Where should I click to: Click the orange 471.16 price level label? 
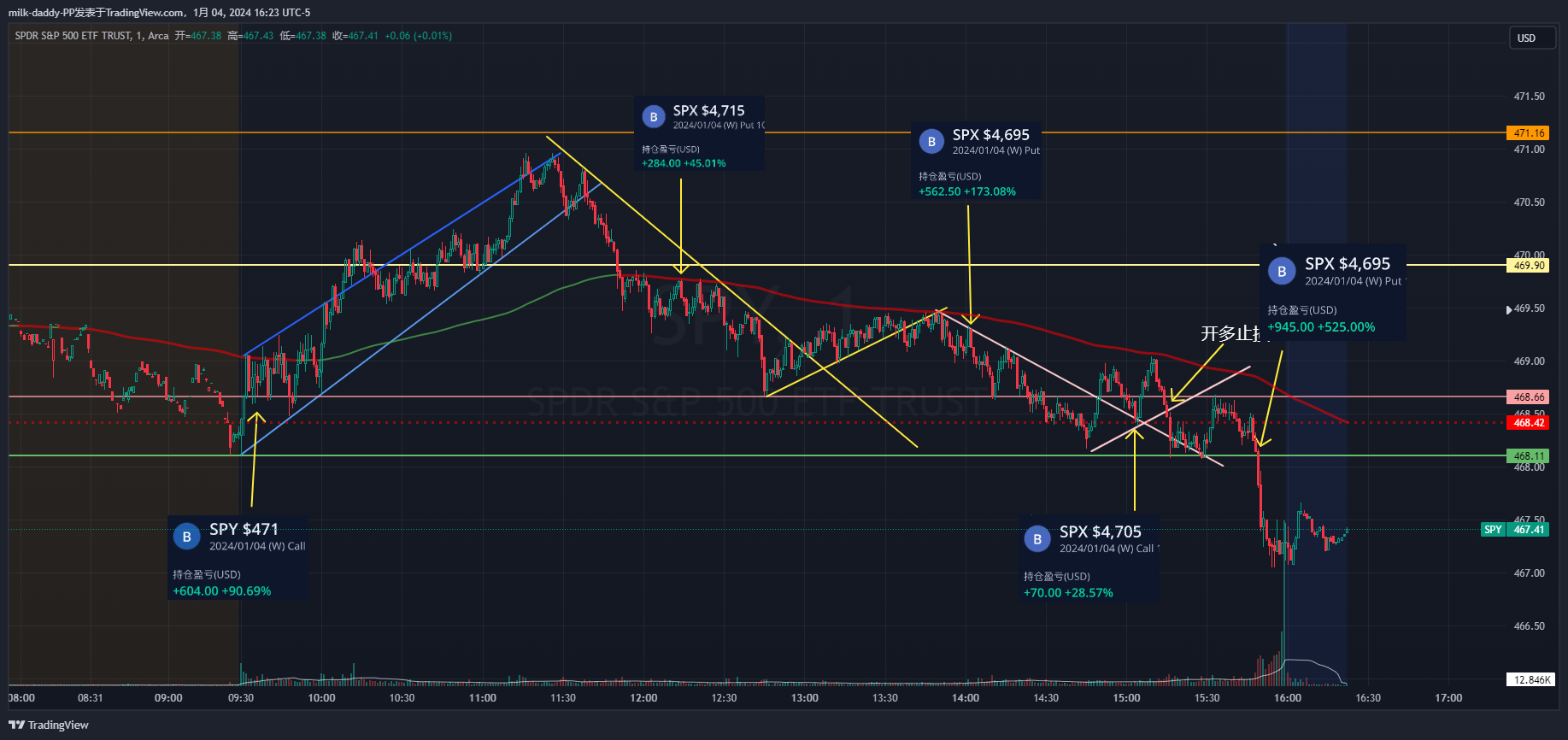point(1528,133)
